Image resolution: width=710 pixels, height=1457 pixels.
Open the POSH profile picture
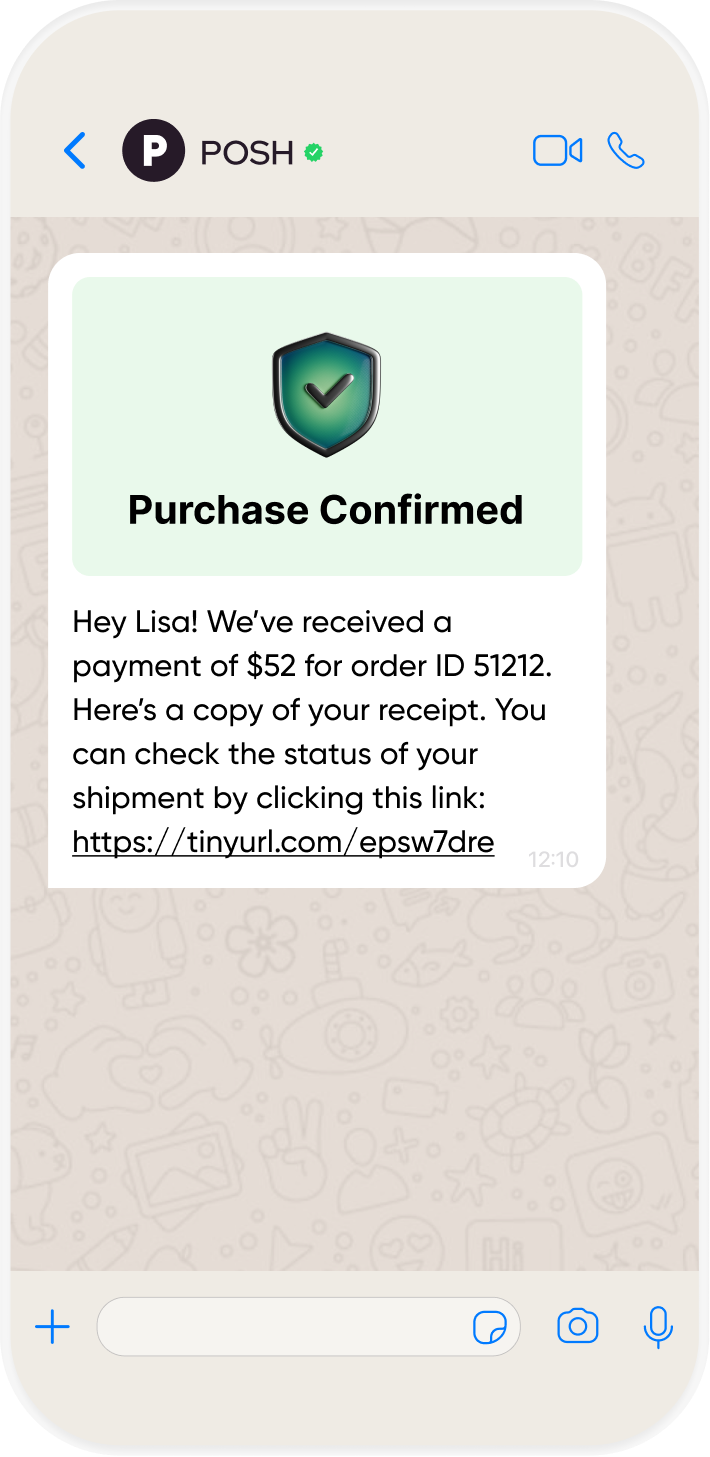153,151
